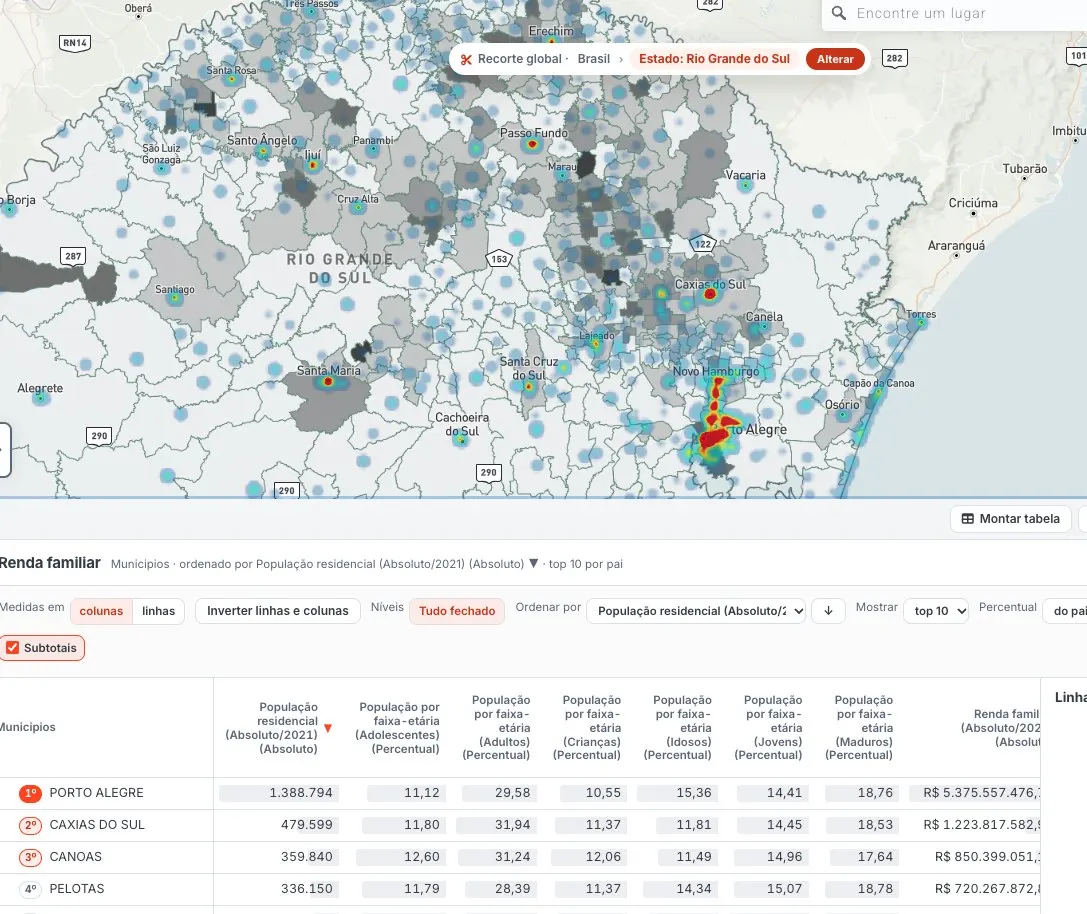
Task: Select Estado: Rio Grande do Sul chip
Action: pyautogui.click(x=714, y=59)
